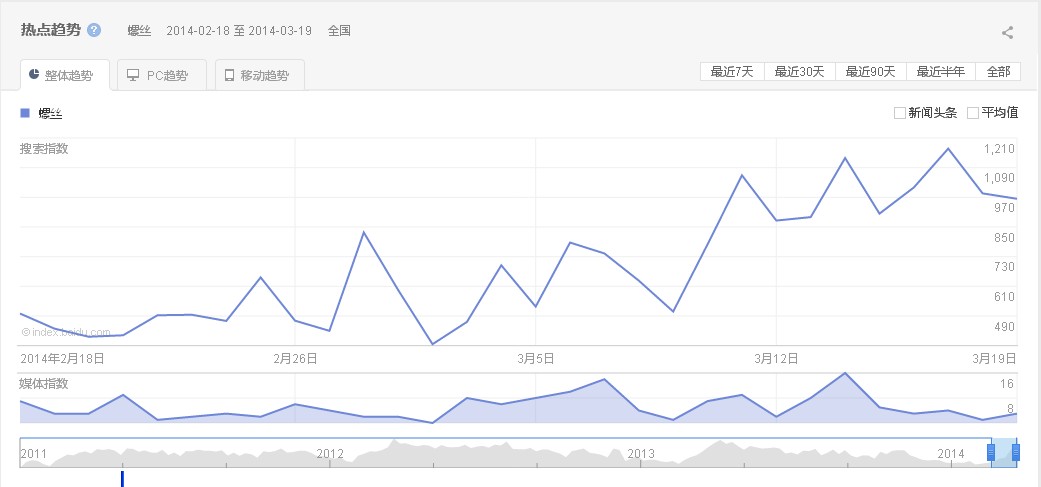Select 全部 time range
The height and width of the screenshot is (487, 1041).
pos(998,72)
